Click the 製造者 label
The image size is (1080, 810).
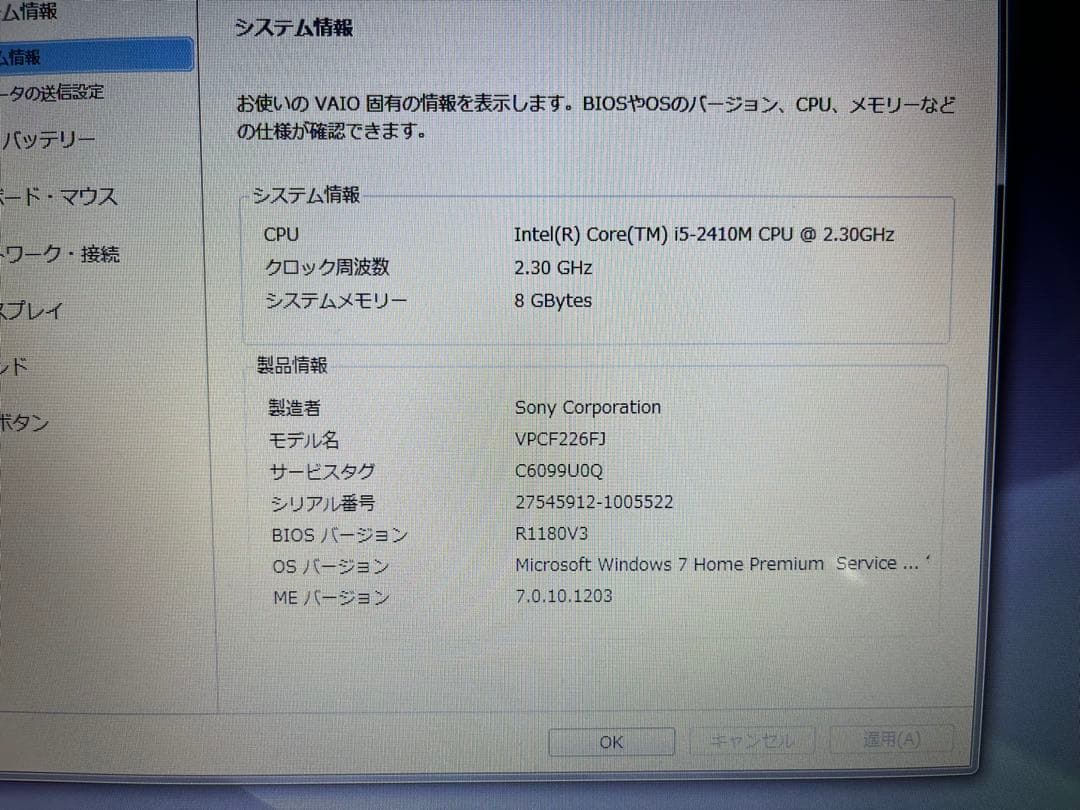(x=294, y=408)
